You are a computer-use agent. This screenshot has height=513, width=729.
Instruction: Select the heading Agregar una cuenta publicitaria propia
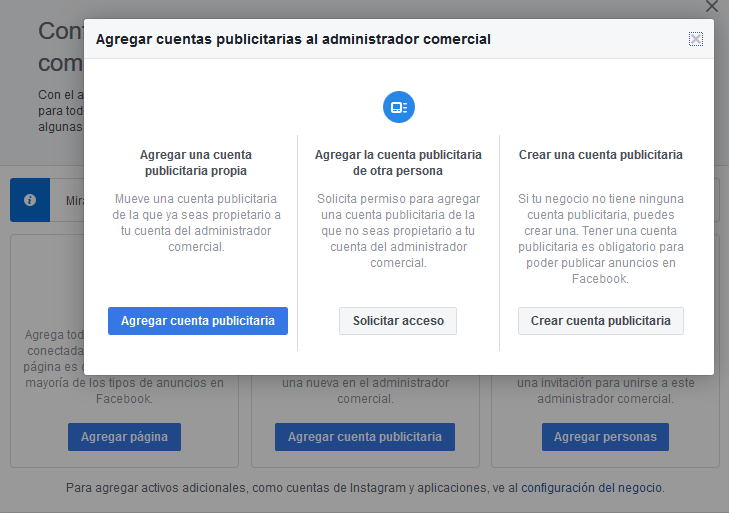tap(196, 163)
